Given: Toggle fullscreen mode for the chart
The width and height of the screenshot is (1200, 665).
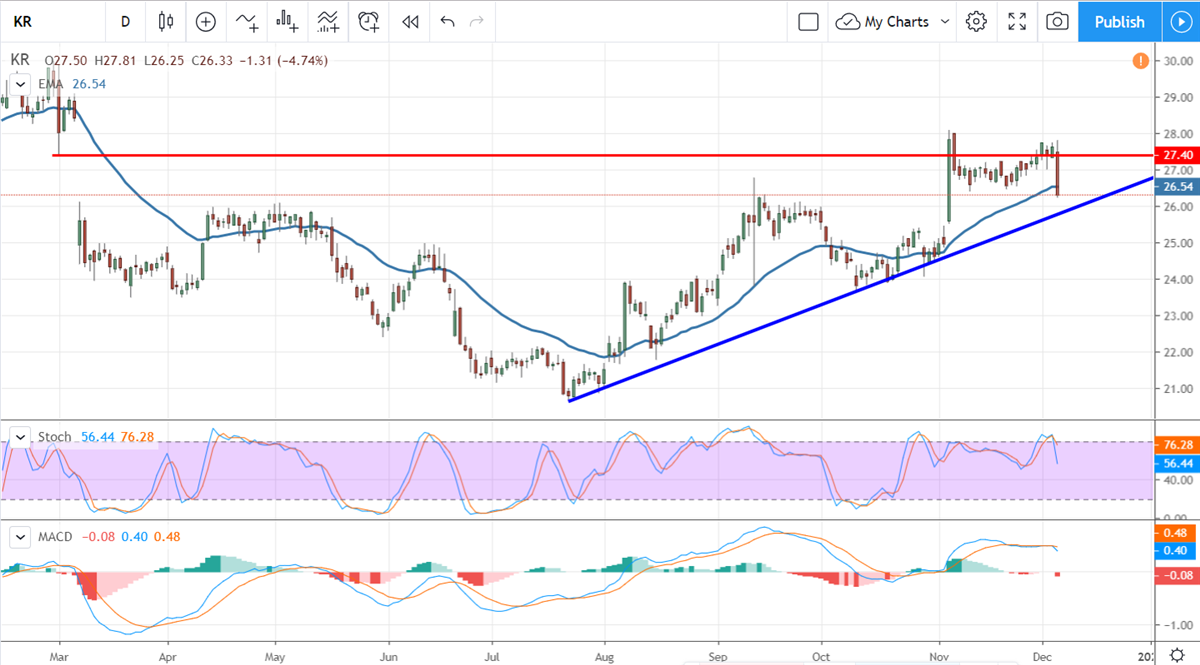Looking at the screenshot, I should 1017,21.
